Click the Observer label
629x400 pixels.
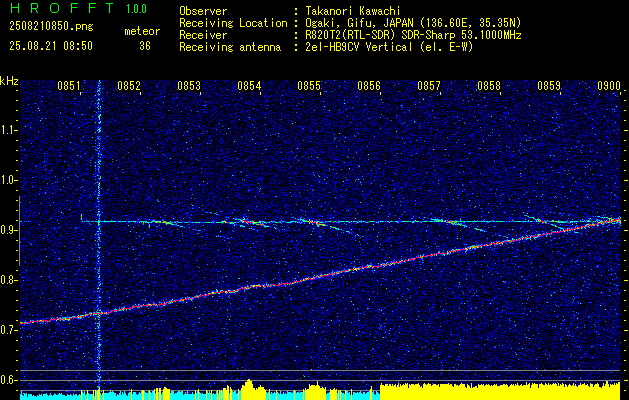pyautogui.click(x=203, y=12)
